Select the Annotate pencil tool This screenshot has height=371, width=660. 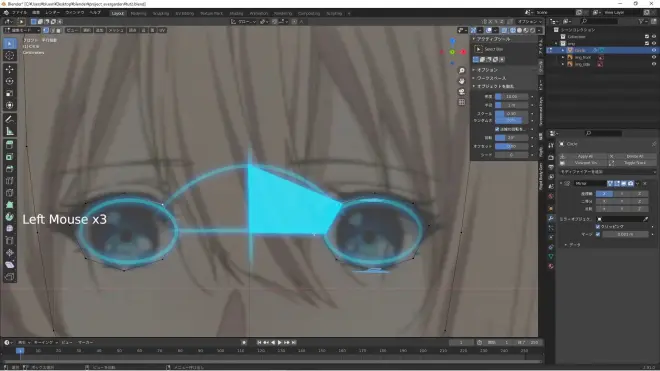pyautogui.click(x=10, y=119)
